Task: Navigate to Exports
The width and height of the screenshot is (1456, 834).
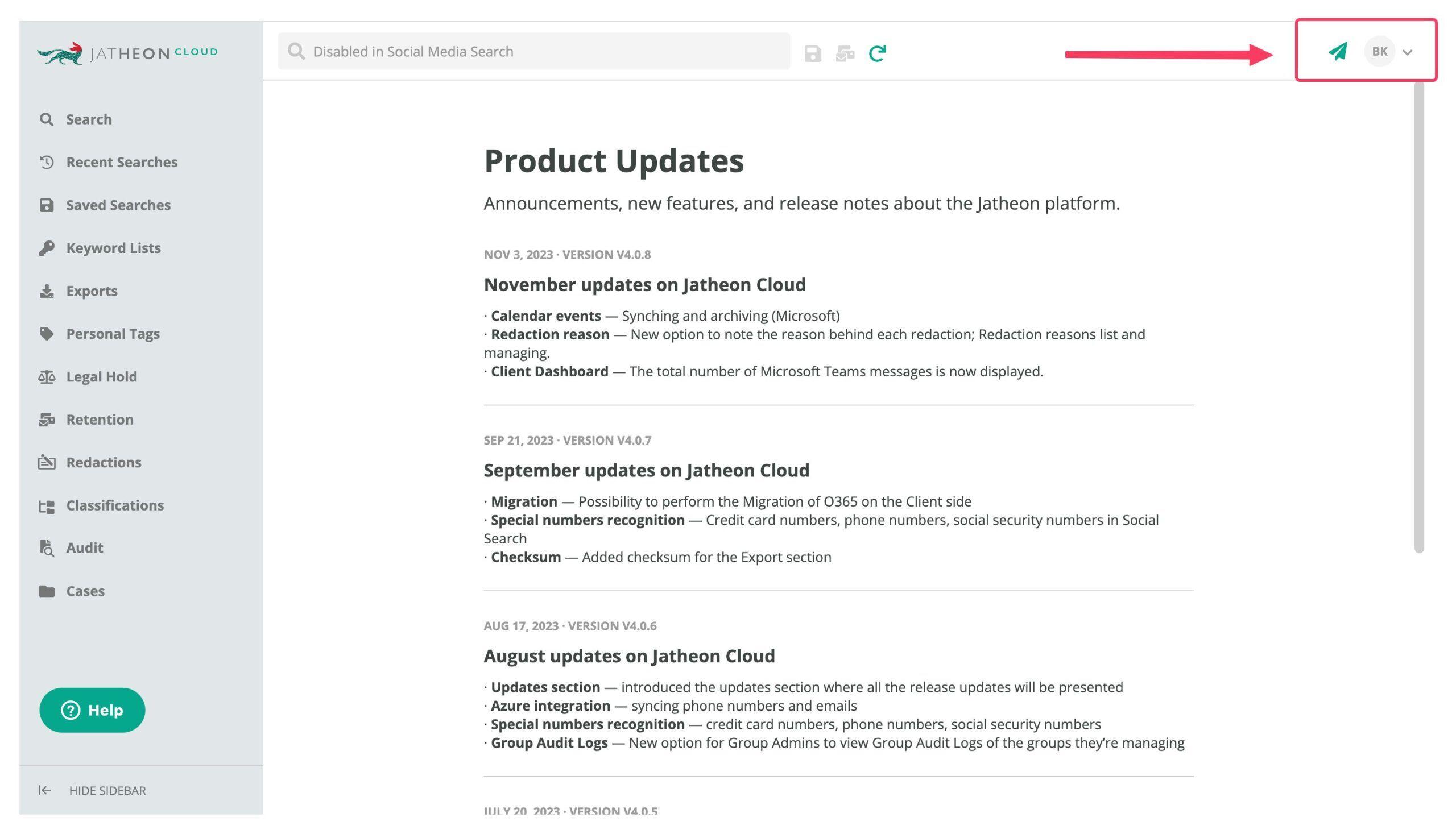Action: (92, 291)
